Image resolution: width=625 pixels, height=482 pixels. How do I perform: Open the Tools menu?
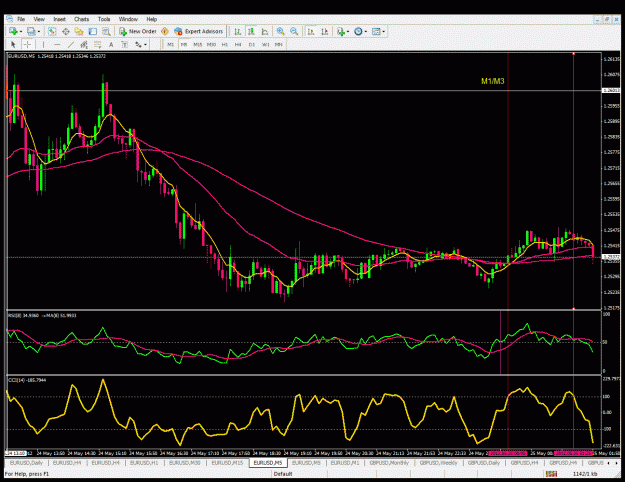[104, 19]
